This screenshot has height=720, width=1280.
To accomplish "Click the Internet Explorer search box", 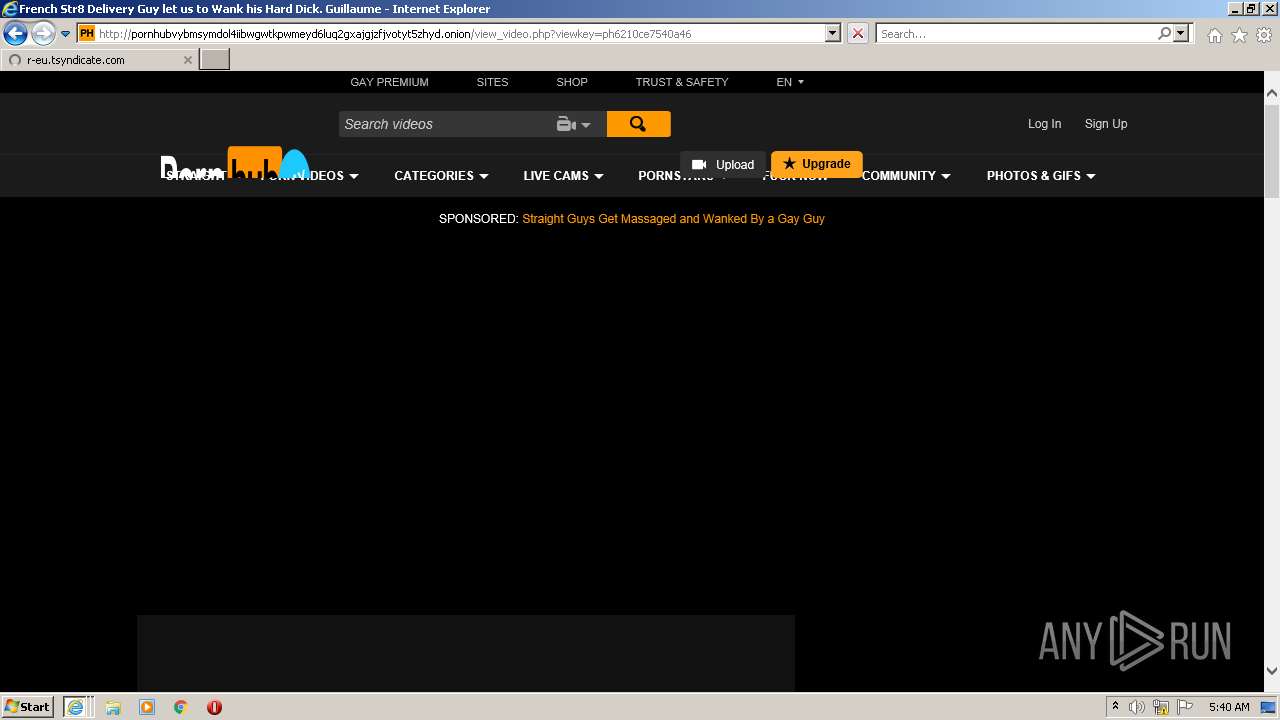I will click(1015, 34).
